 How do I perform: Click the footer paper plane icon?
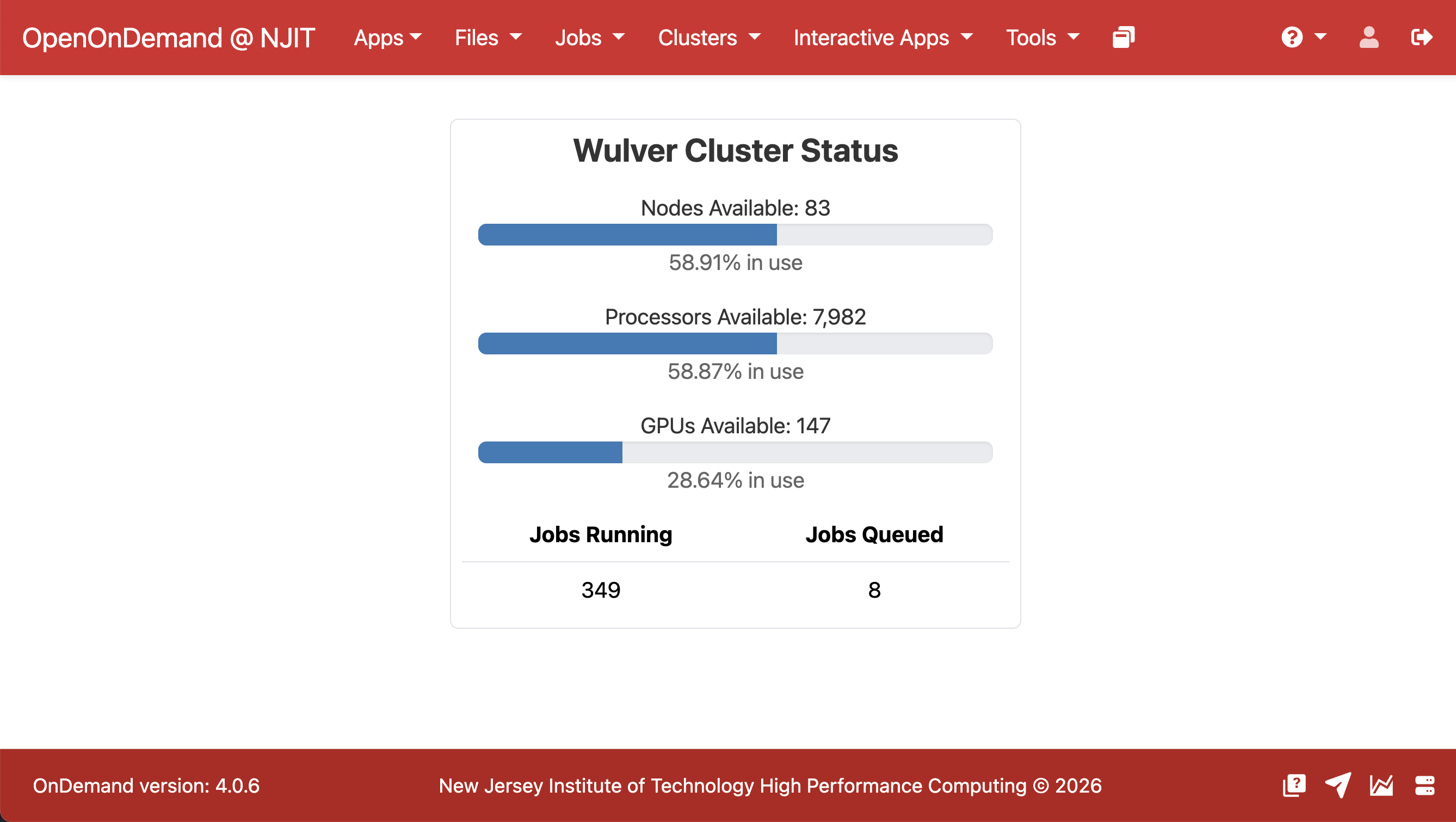pos(1338,785)
